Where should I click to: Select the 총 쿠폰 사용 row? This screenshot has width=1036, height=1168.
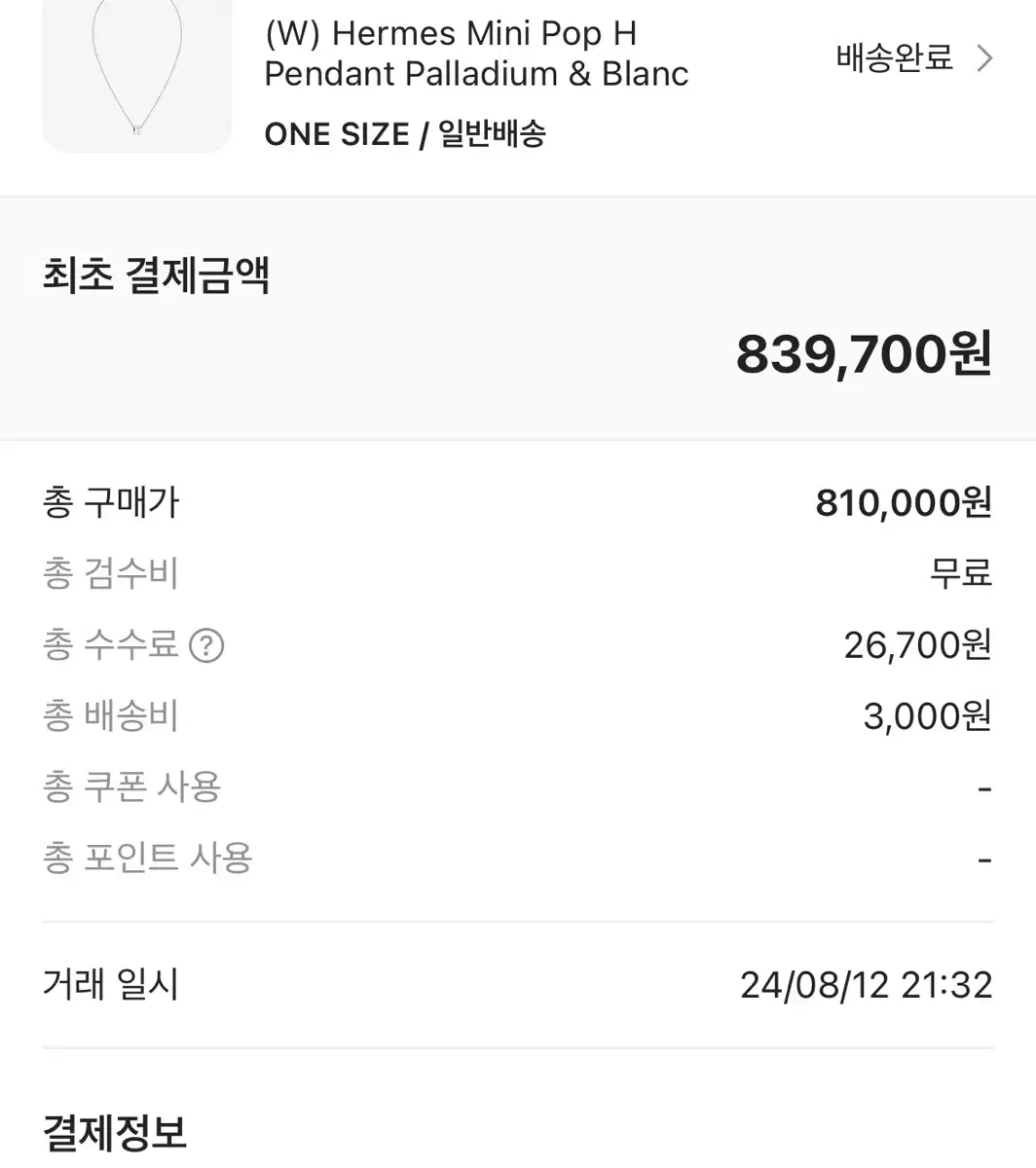(518, 787)
